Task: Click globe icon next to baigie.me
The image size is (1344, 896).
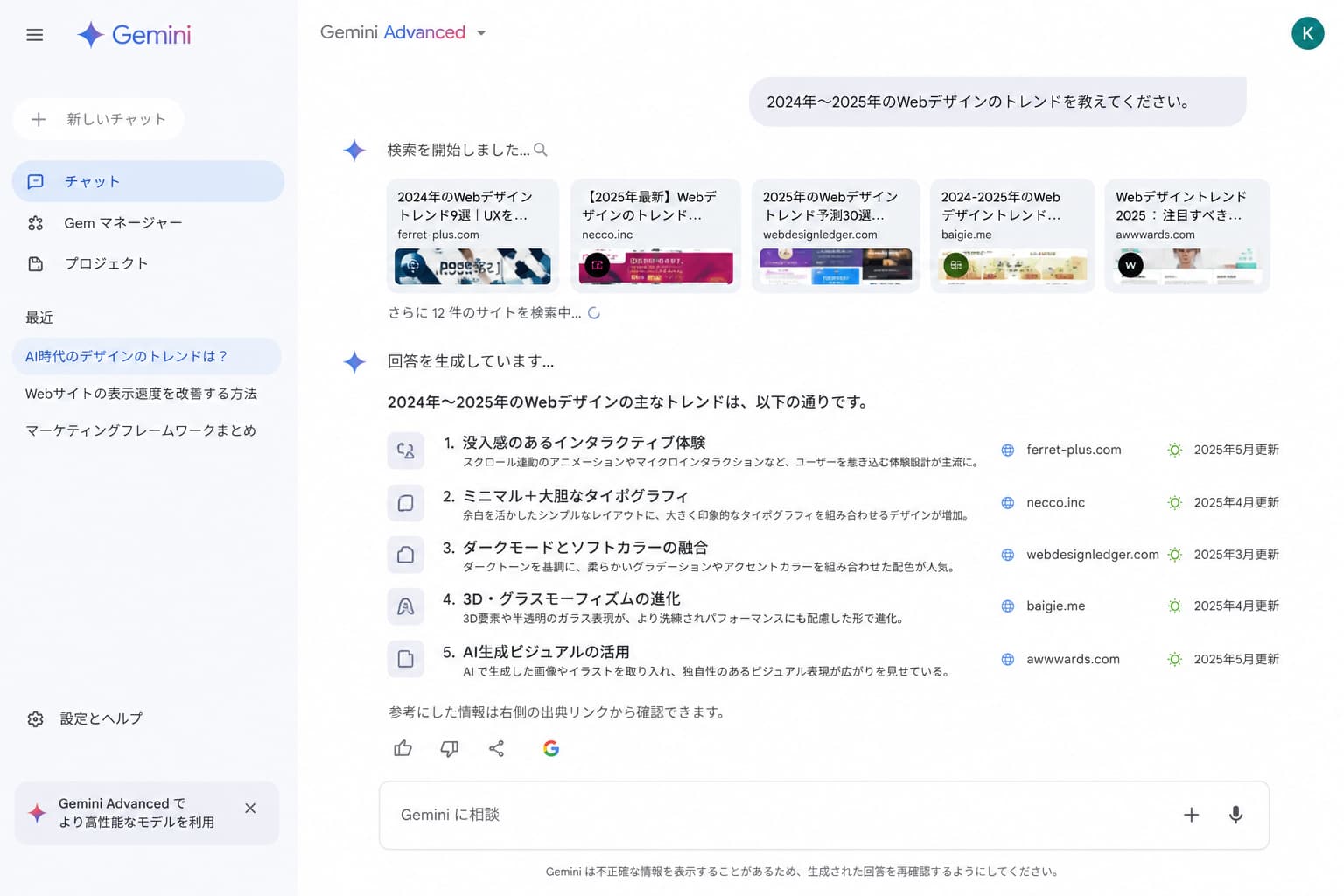Action: coord(1008,605)
